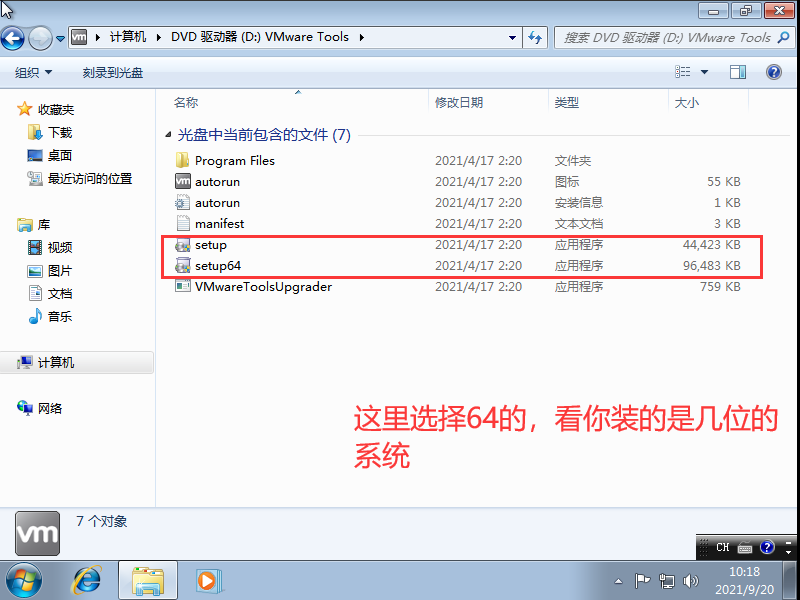Open 桌面 in the sidebar
The height and width of the screenshot is (600, 800).
pyautogui.click(x=49, y=156)
